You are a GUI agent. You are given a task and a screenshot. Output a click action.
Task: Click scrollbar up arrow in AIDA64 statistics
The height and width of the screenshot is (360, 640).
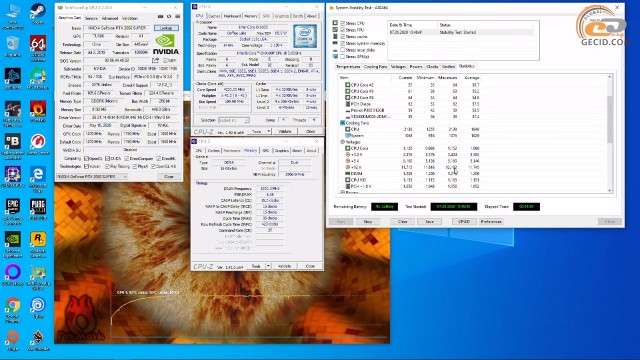610,77
